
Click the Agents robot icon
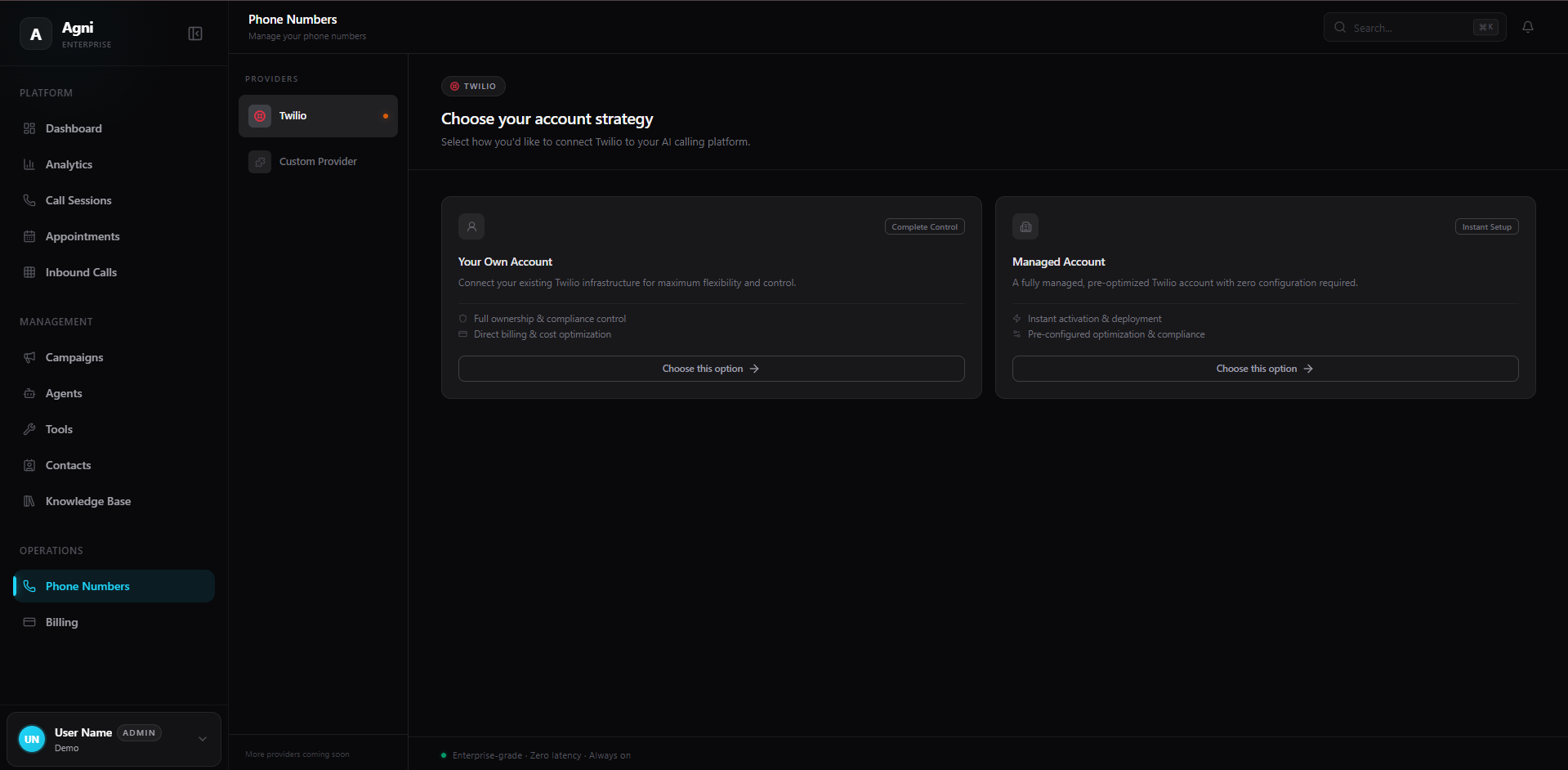point(29,393)
